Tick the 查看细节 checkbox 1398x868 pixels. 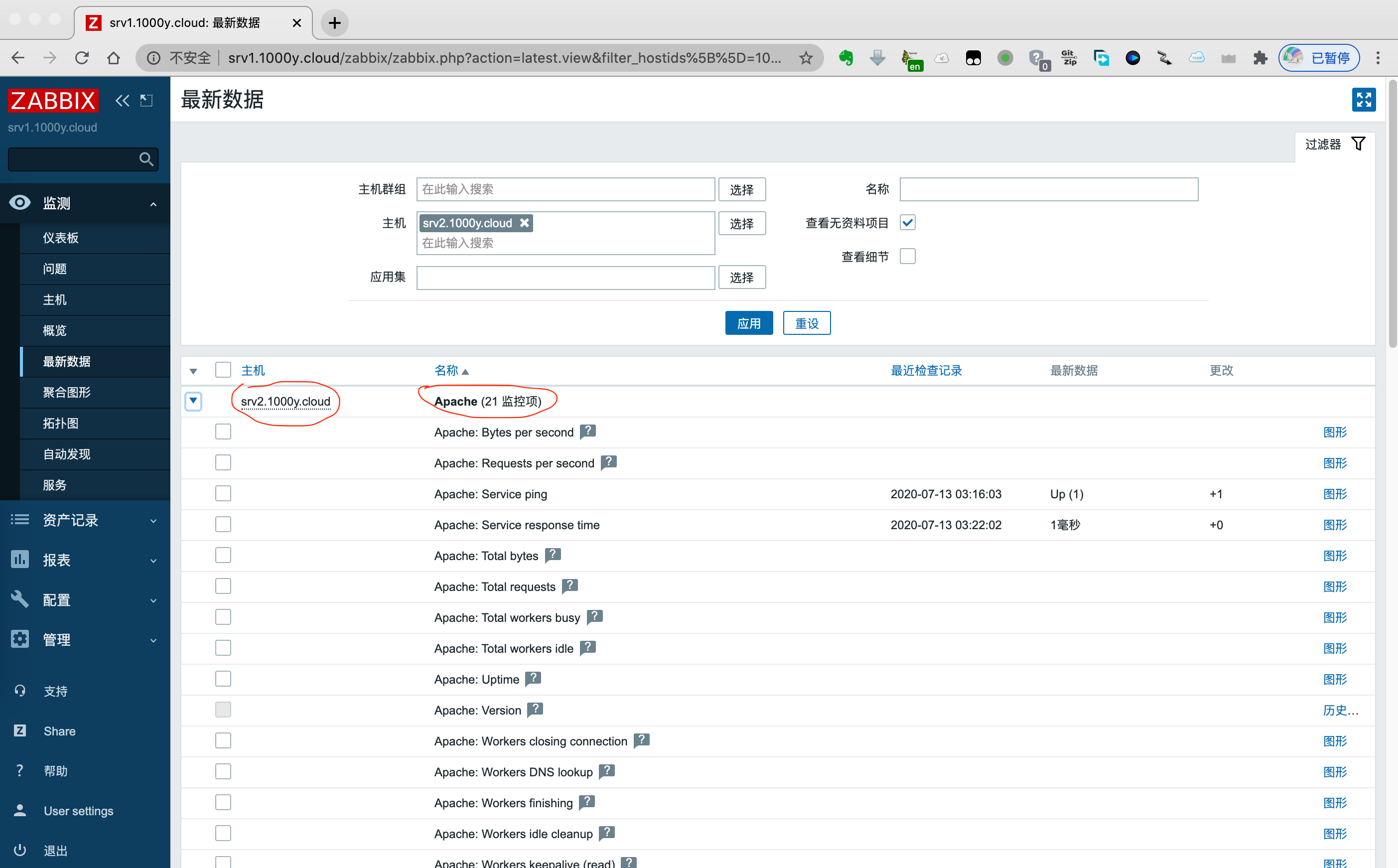coord(908,256)
